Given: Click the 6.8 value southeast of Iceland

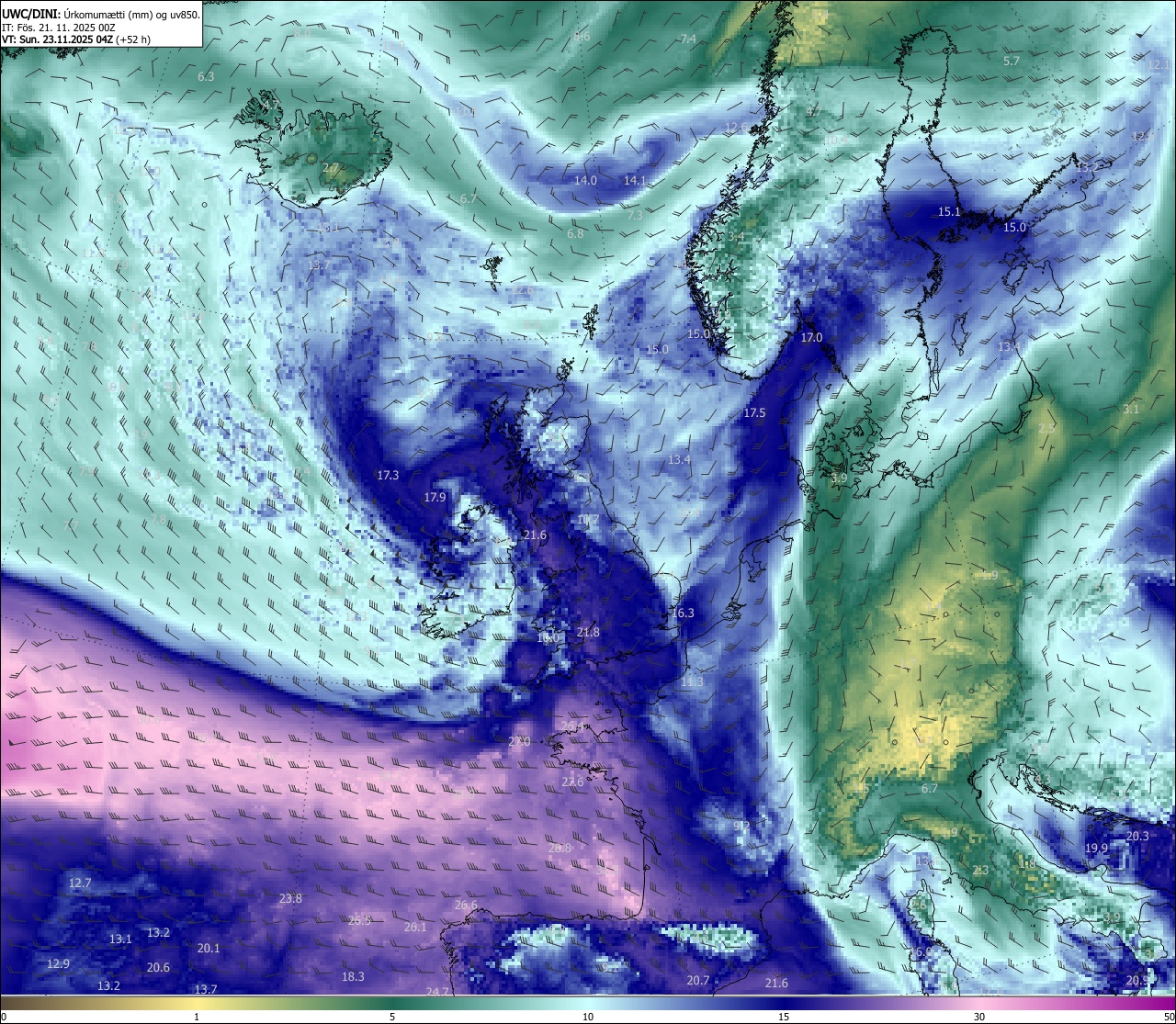Looking at the screenshot, I should [x=575, y=234].
